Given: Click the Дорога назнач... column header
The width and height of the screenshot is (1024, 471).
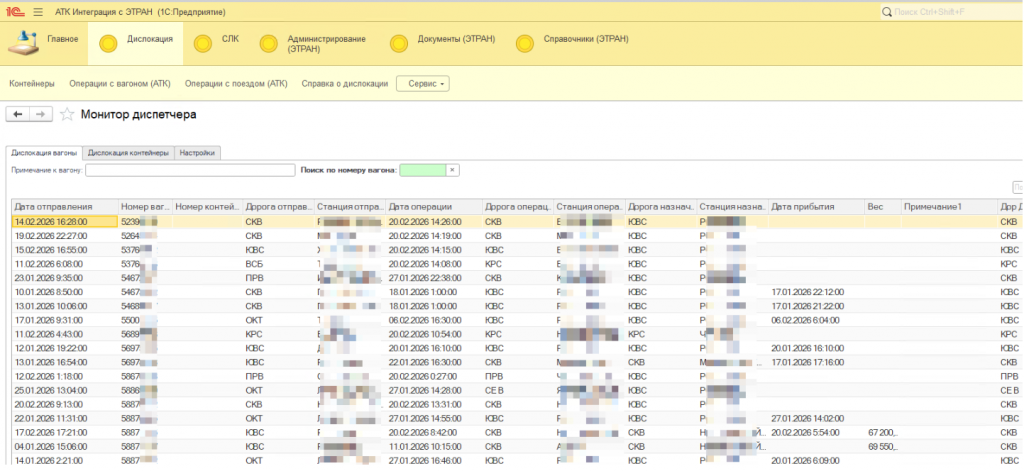Looking at the screenshot, I should tap(661, 206).
